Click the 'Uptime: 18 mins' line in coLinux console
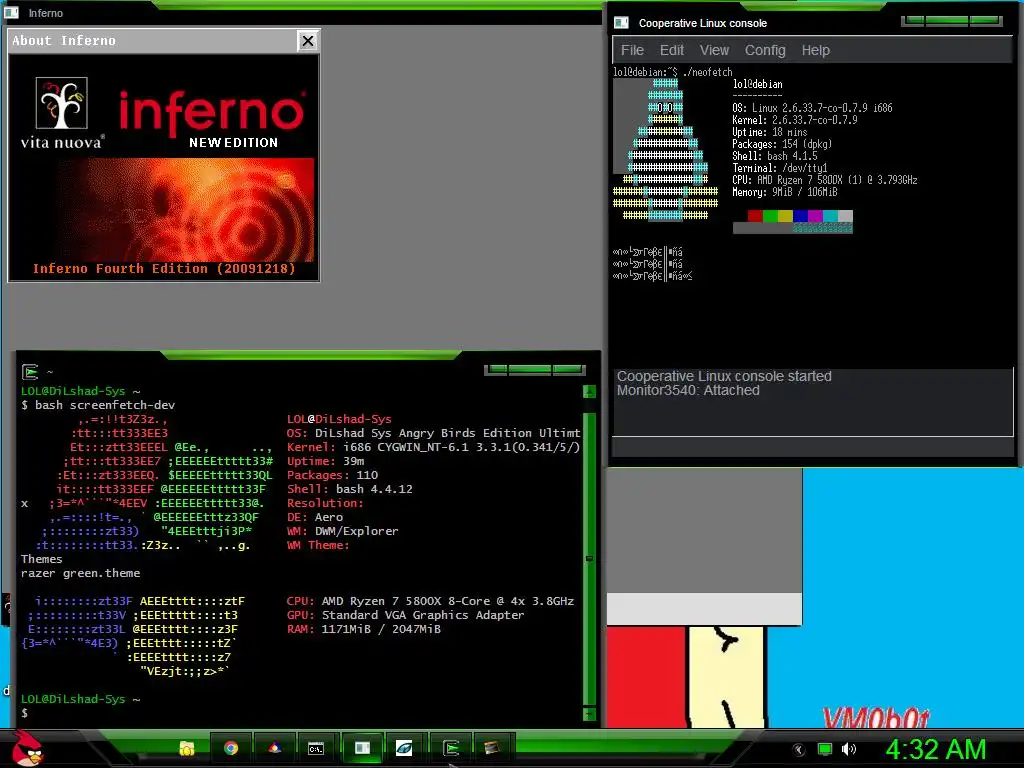Viewport: 1024px width, 768px height. pyautogui.click(x=769, y=132)
